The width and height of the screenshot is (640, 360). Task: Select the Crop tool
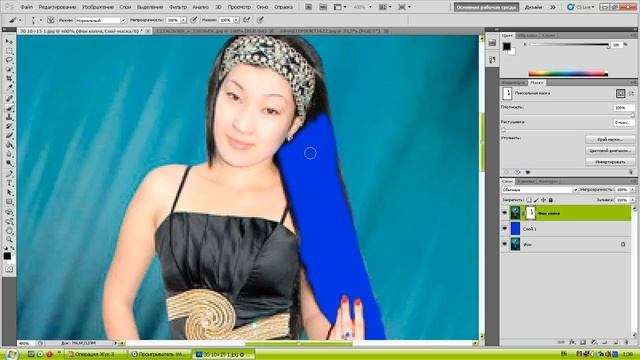coord(9,78)
